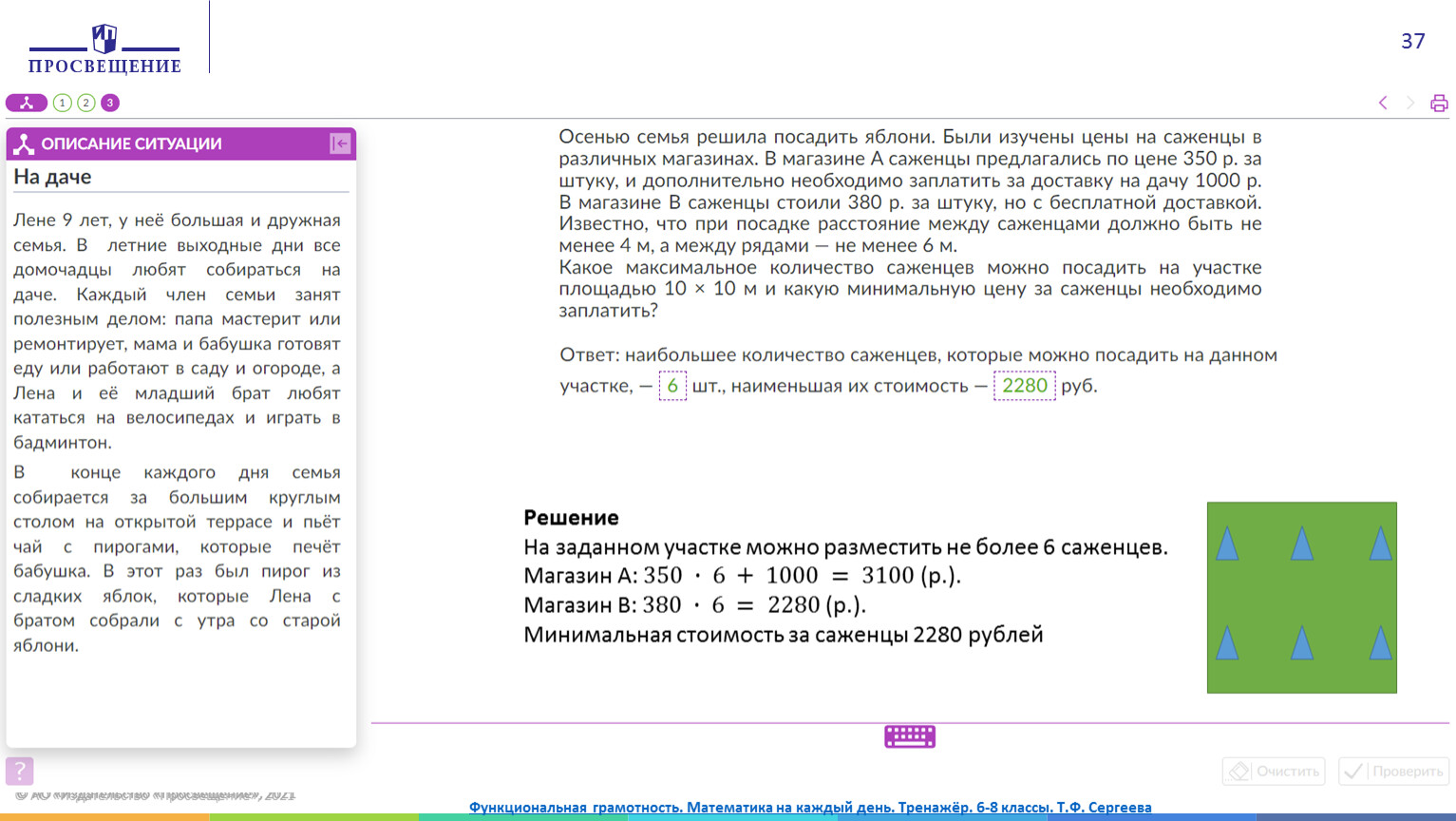
Task: Click the answer field containing 6
Action: (672, 386)
